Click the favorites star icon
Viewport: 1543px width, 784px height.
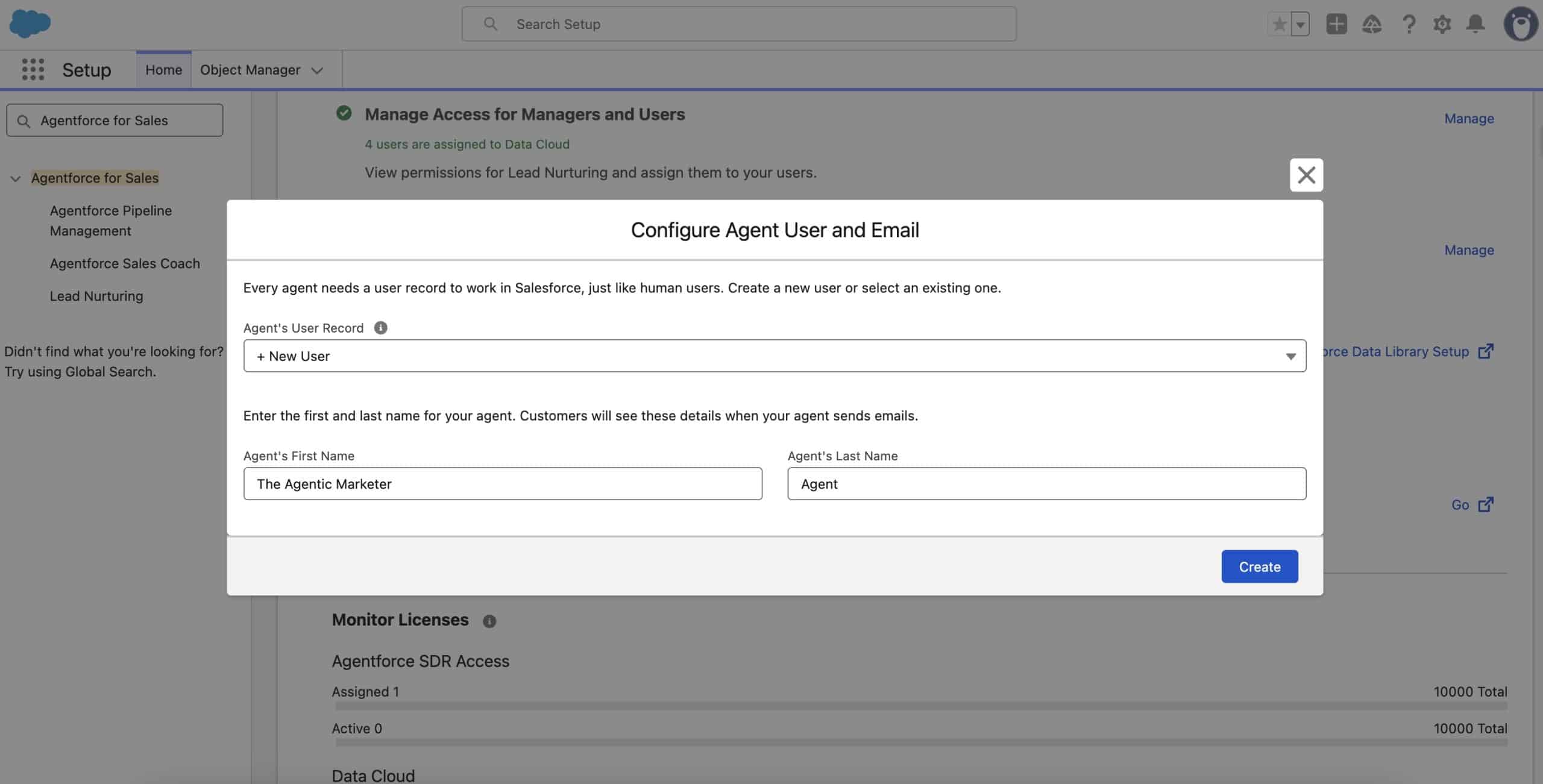pyautogui.click(x=1279, y=24)
